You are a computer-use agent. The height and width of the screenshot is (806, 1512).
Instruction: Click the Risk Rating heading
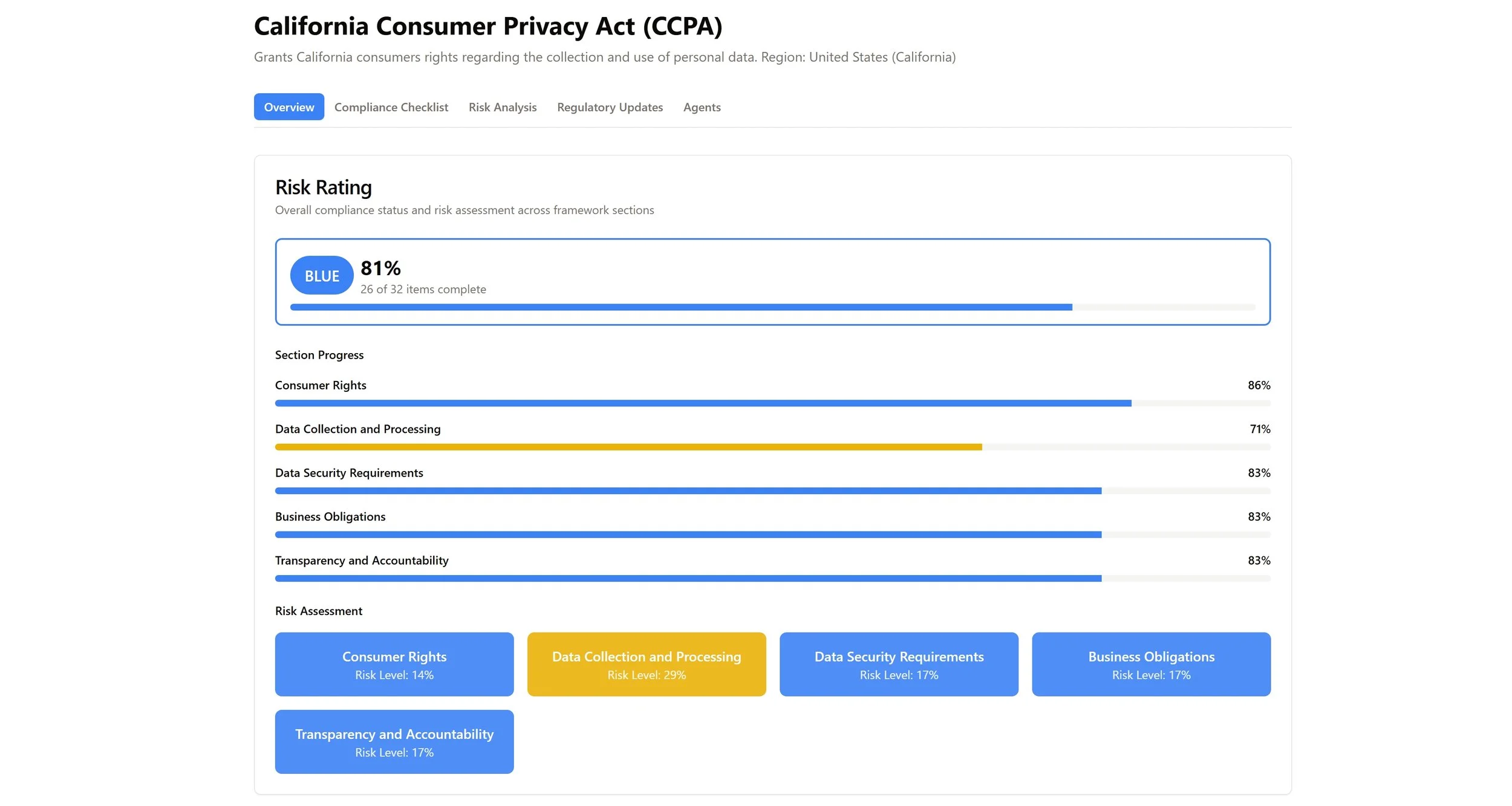[x=323, y=187]
